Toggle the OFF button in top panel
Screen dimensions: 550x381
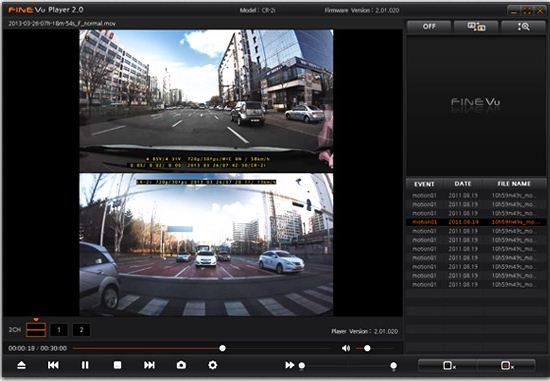pos(429,26)
